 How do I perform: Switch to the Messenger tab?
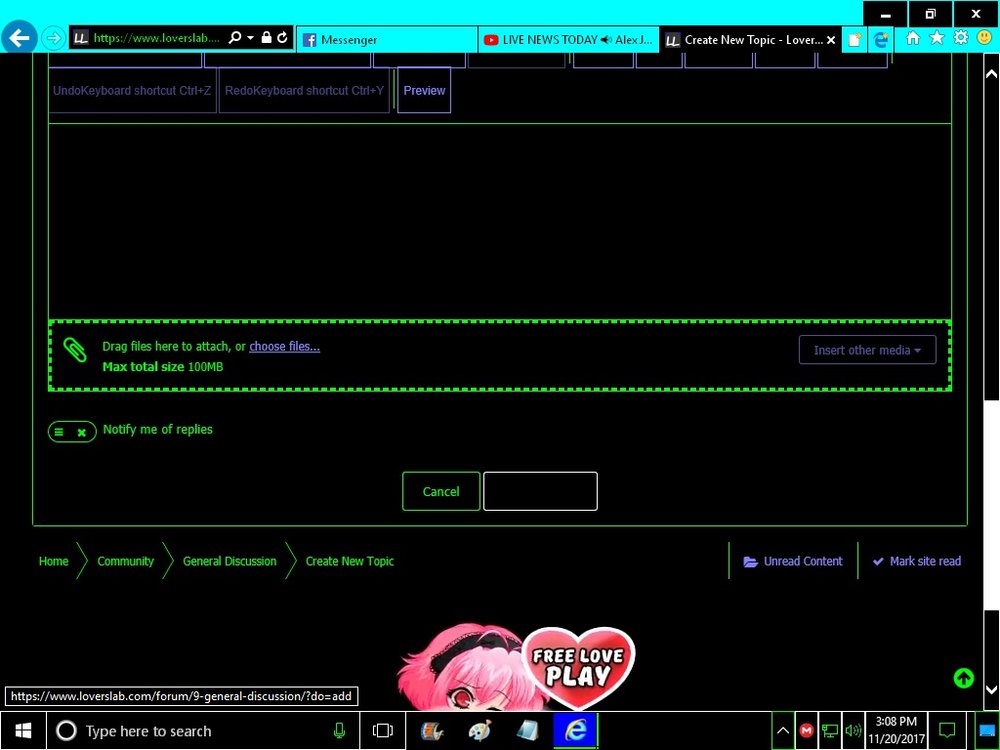[387, 40]
